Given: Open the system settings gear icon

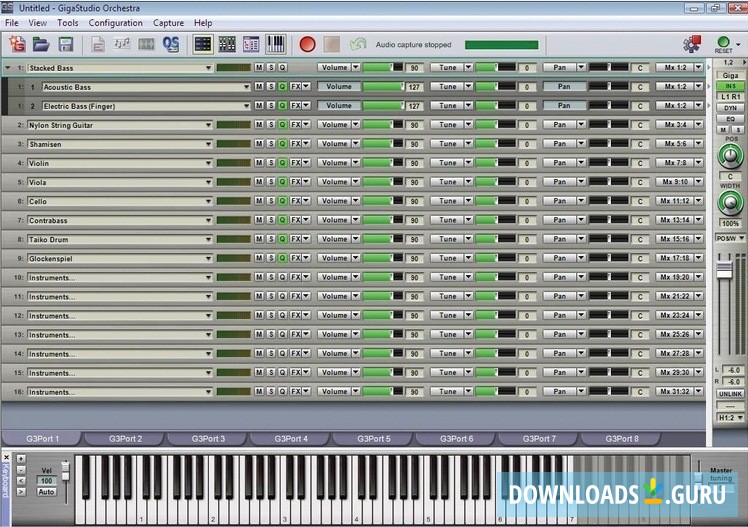Looking at the screenshot, I should pos(692,44).
